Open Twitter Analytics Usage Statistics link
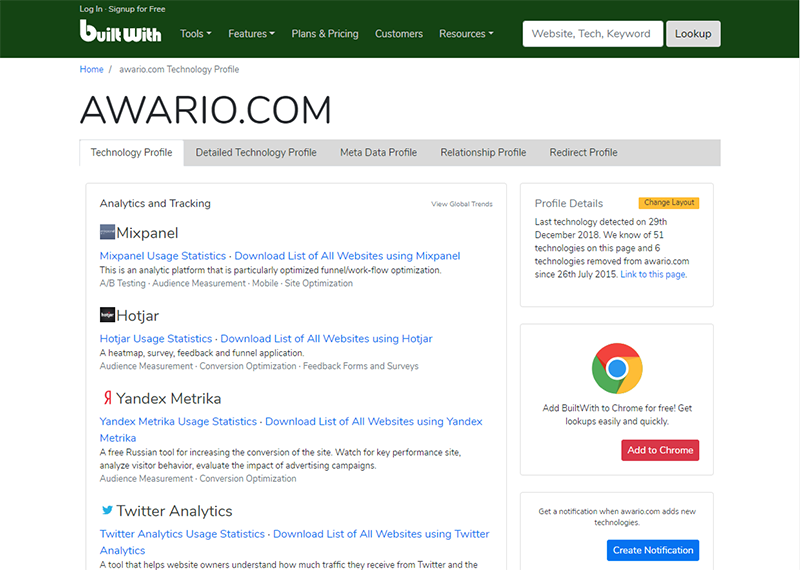Viewport: 800px width, 570px height. [x=182, y=534]
